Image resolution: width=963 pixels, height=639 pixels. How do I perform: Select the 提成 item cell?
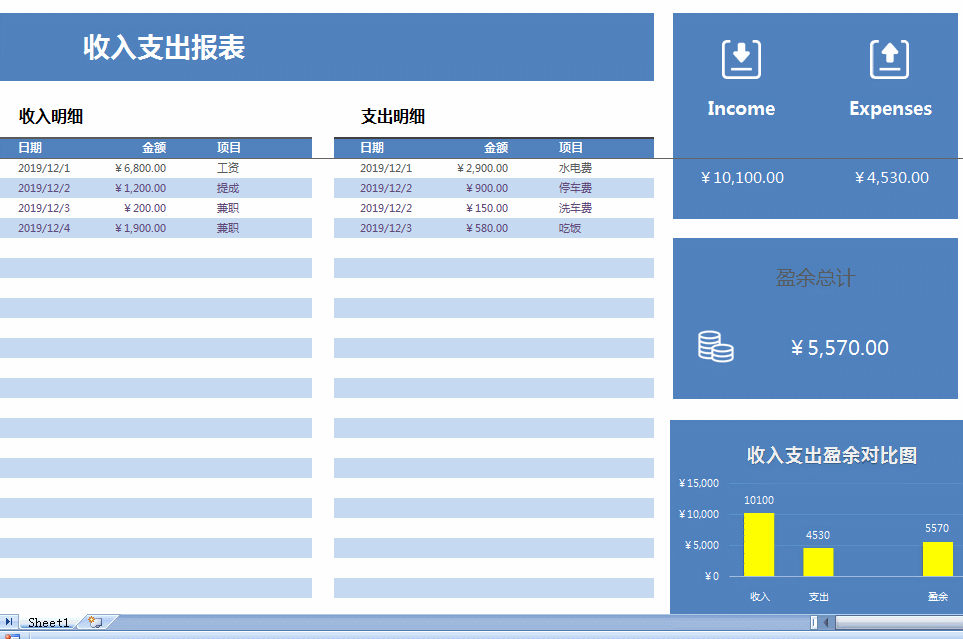coord(228,188)
